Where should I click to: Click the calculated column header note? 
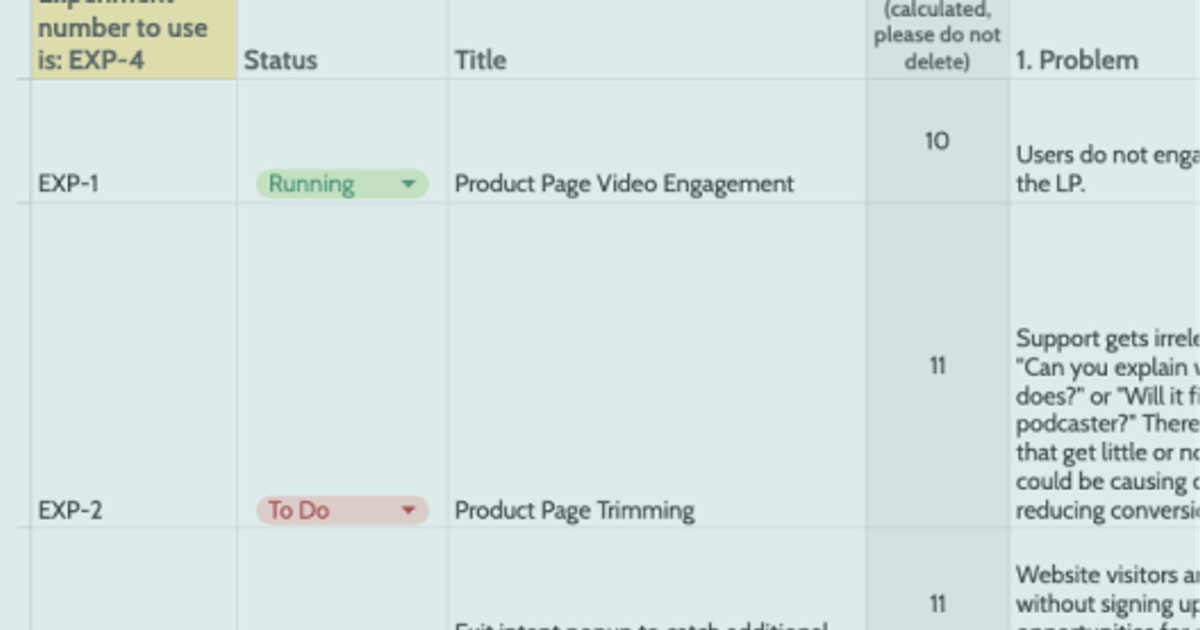(x=935, y=33)
